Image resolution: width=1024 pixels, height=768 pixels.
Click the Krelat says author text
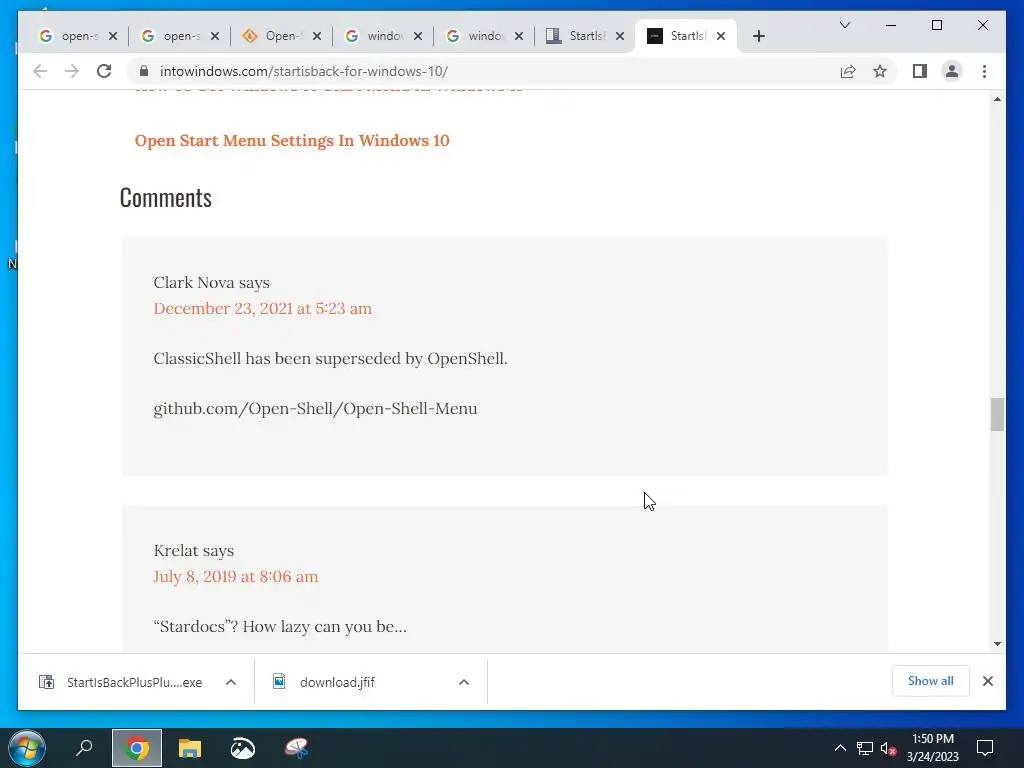[194, 551]
